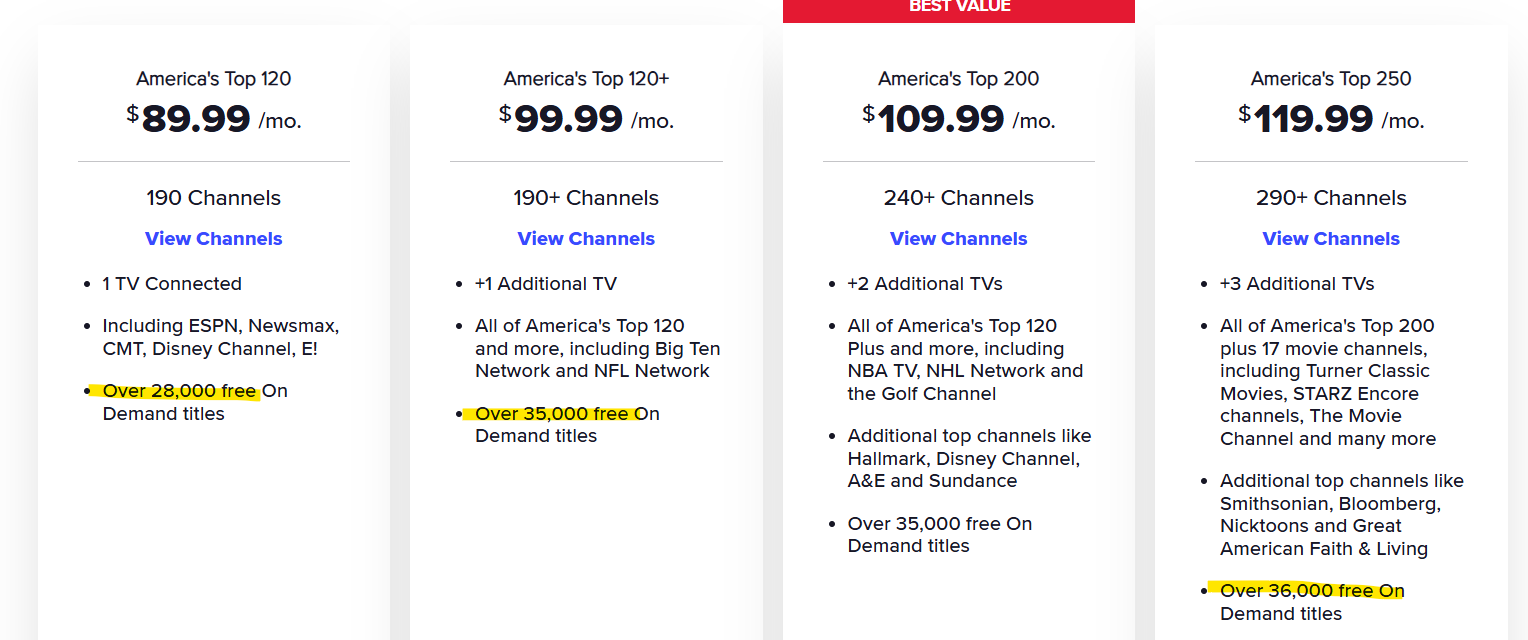Select the America's Top 250 plan title
Image resolution: width=1528 pixels, height=640 pixels.
(1330, 79)
